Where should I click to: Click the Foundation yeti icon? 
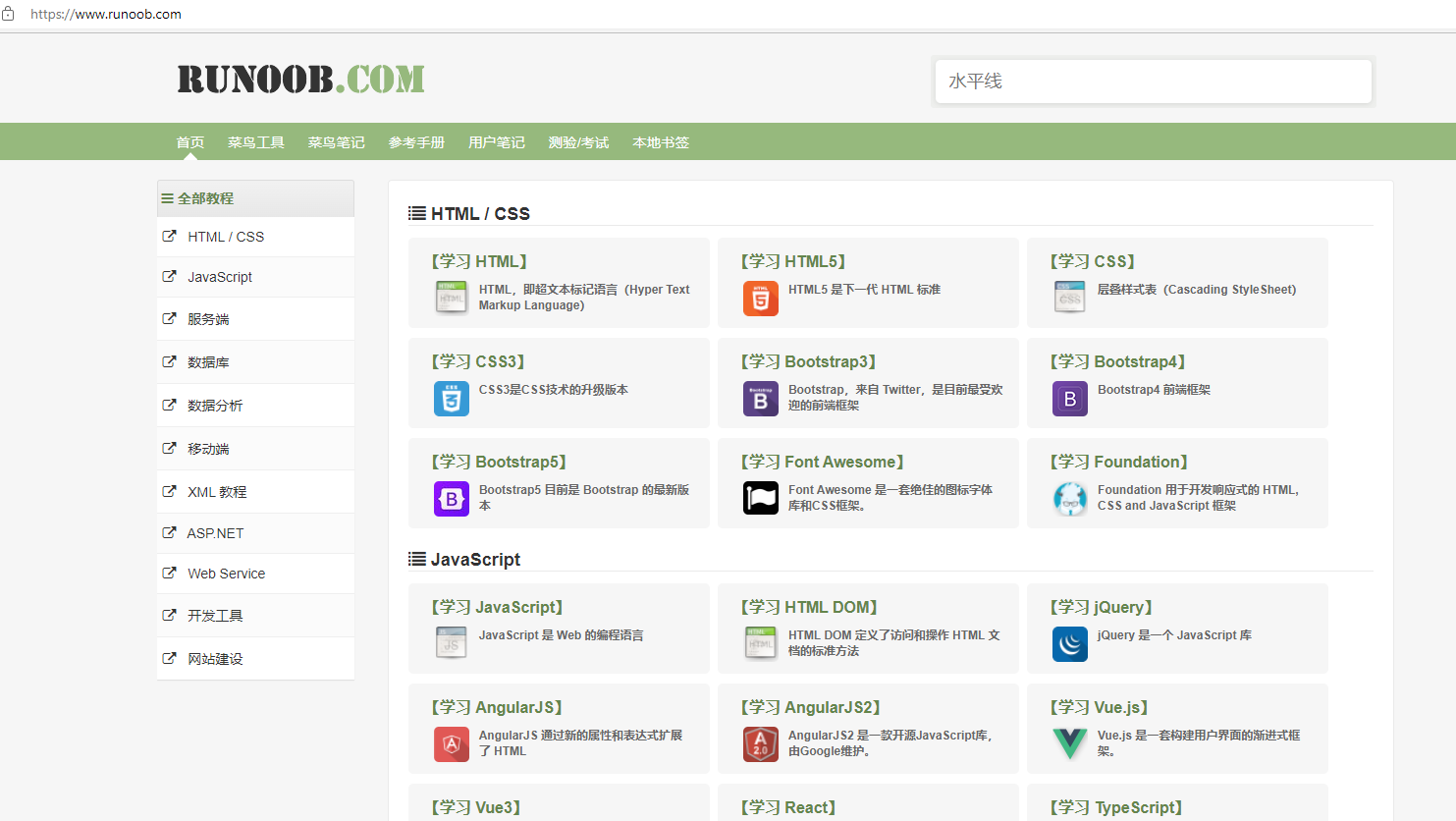(x=1070, y=498)
